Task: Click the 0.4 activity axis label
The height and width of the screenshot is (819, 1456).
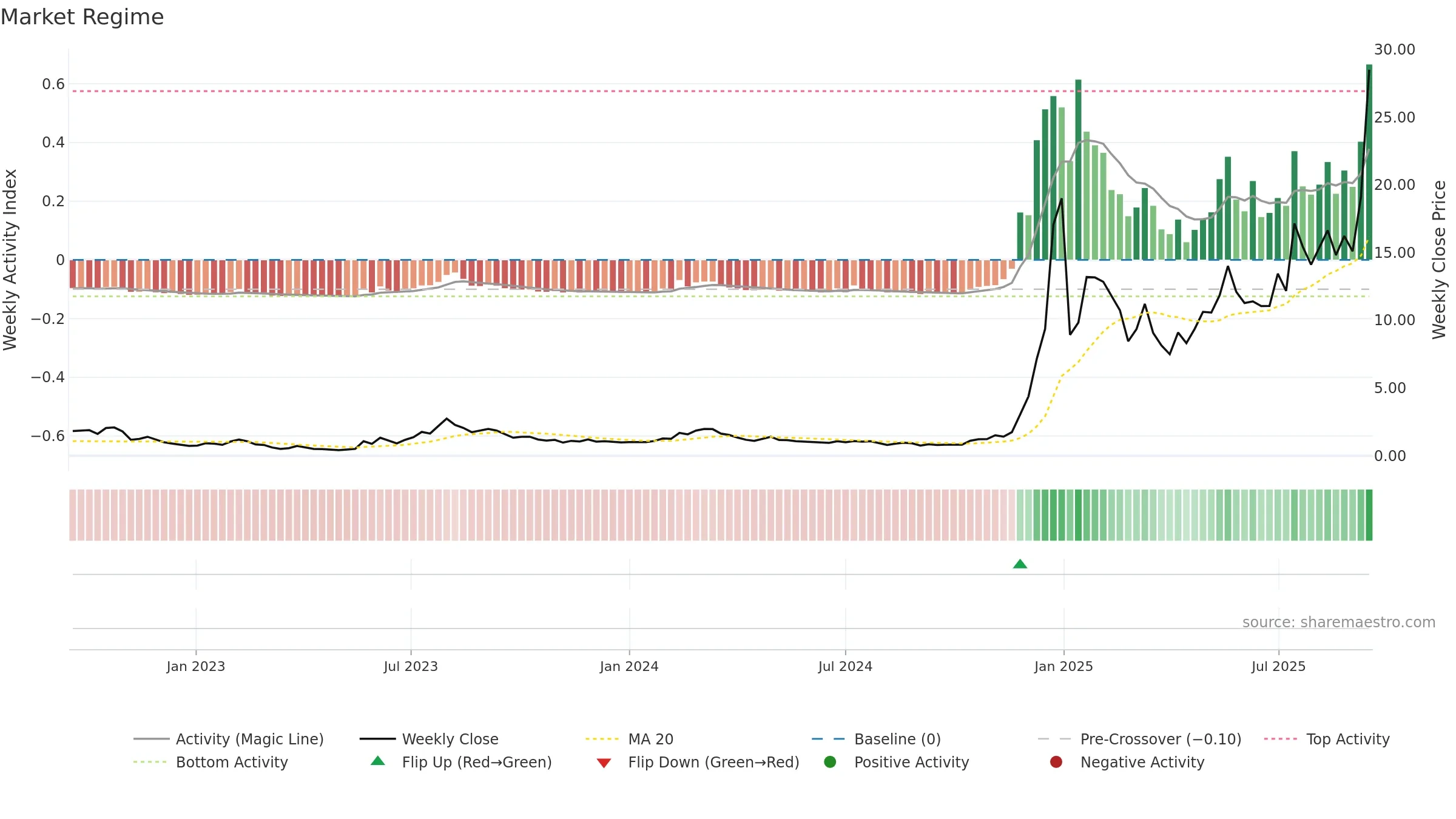Action: pyautogui.click(x=53, y=143)
